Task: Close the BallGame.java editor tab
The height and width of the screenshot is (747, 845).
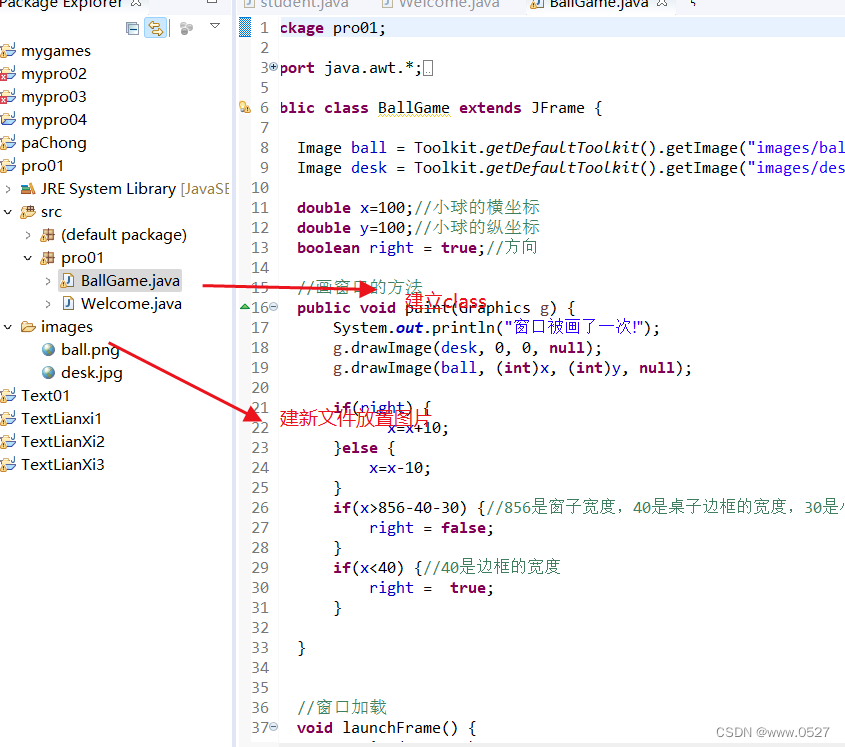Action: point(662,4)
